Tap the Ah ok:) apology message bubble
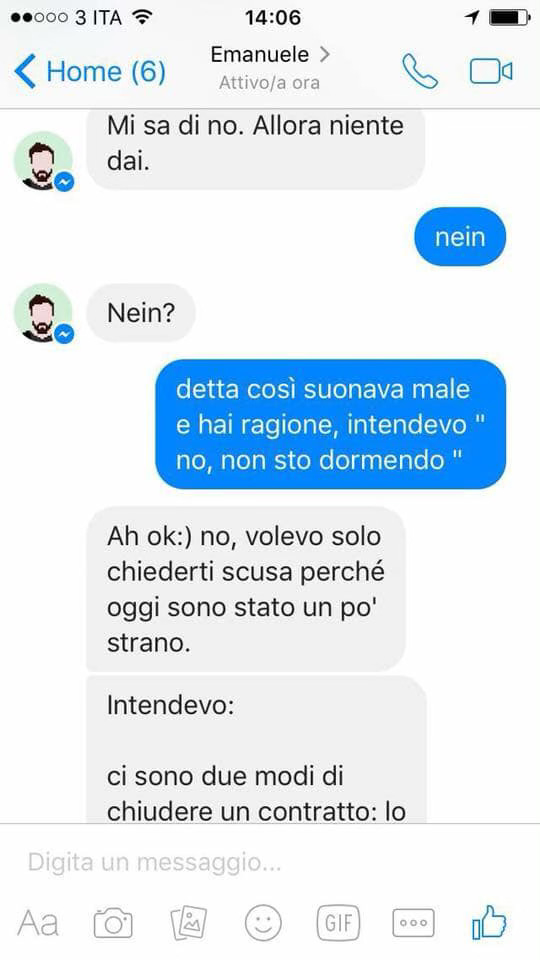The image size is (540, 960). (x=246, y=590)
